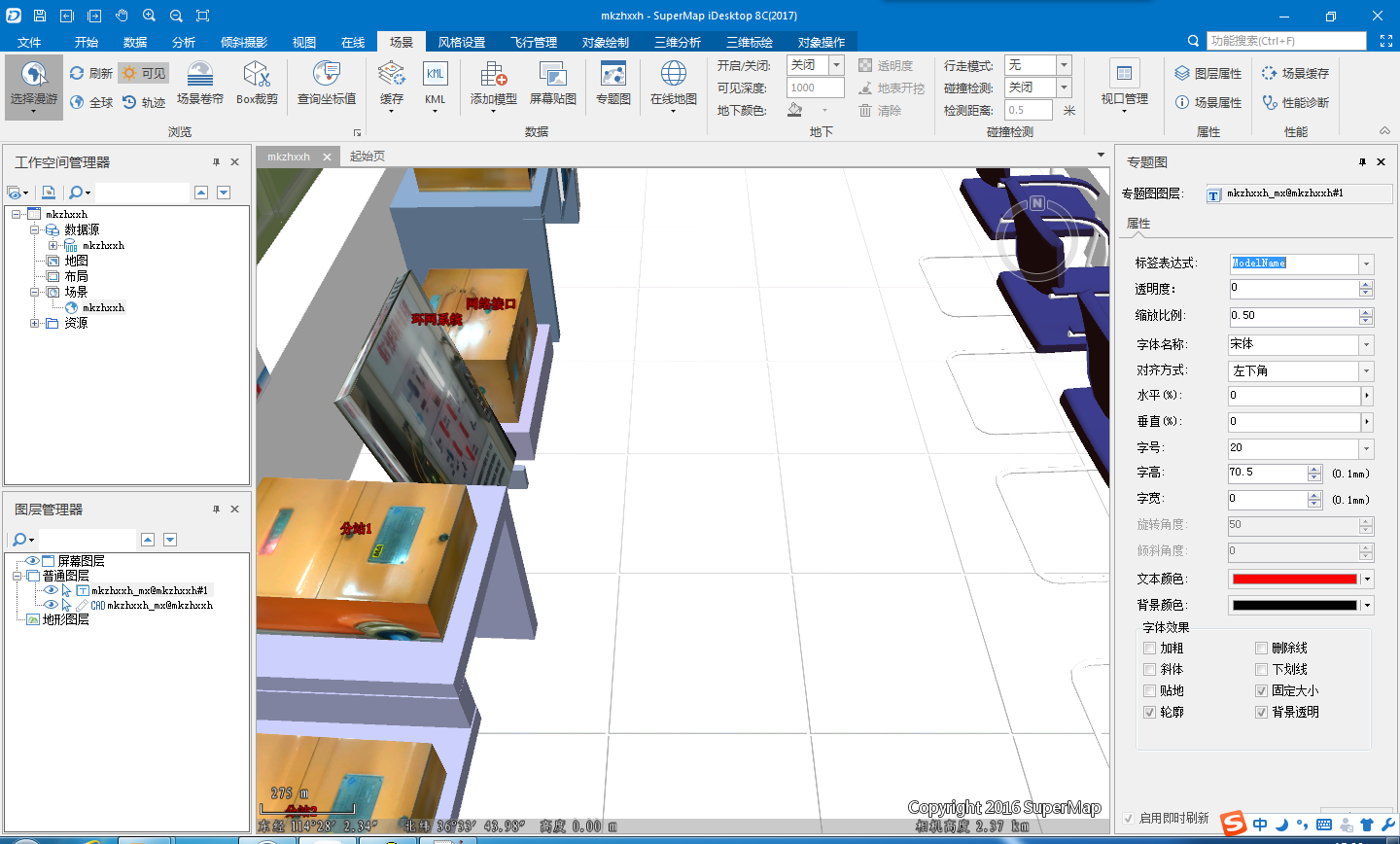The height and width of the screenshot is (844, 1400).
Task: Pick the red 文本颜色 swatch
Action: (1294, 579)
